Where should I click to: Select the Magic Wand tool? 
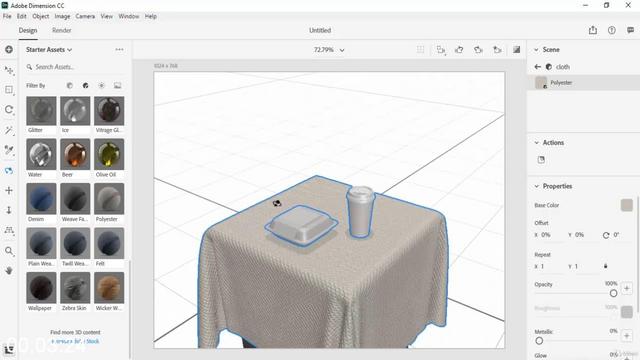[x=9, y=130]
